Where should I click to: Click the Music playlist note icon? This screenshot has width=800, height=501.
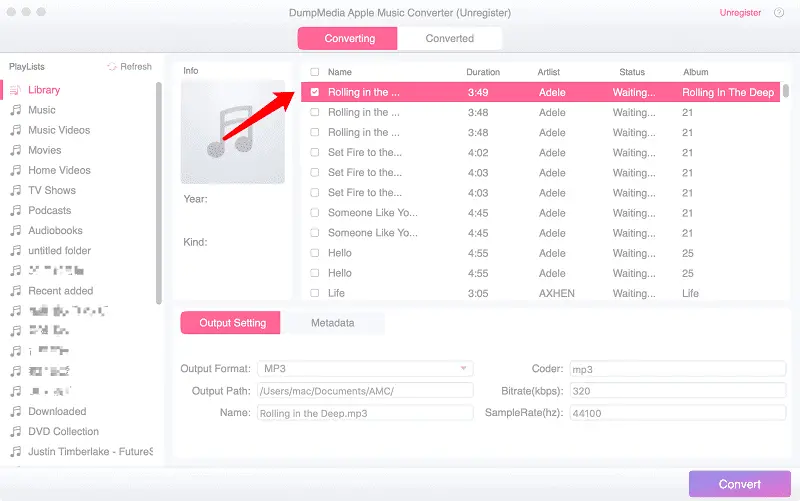15,110
